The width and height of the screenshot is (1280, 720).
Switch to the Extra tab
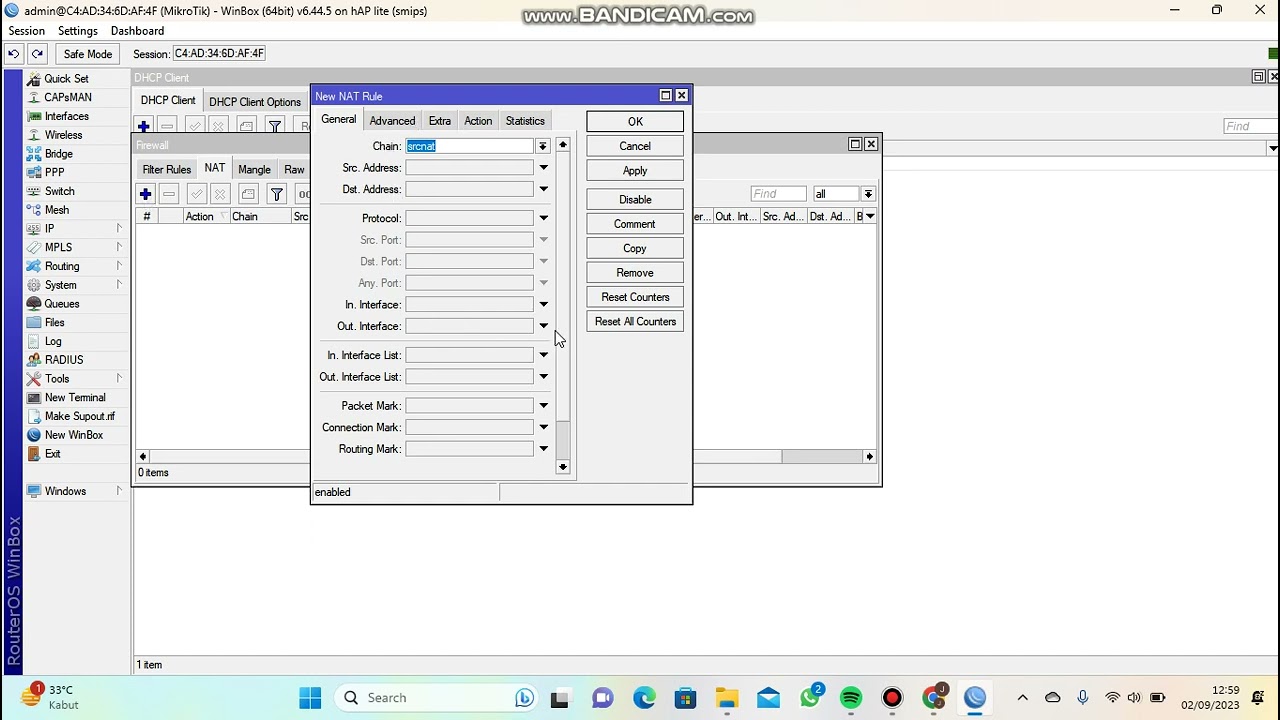pos(440,121)
